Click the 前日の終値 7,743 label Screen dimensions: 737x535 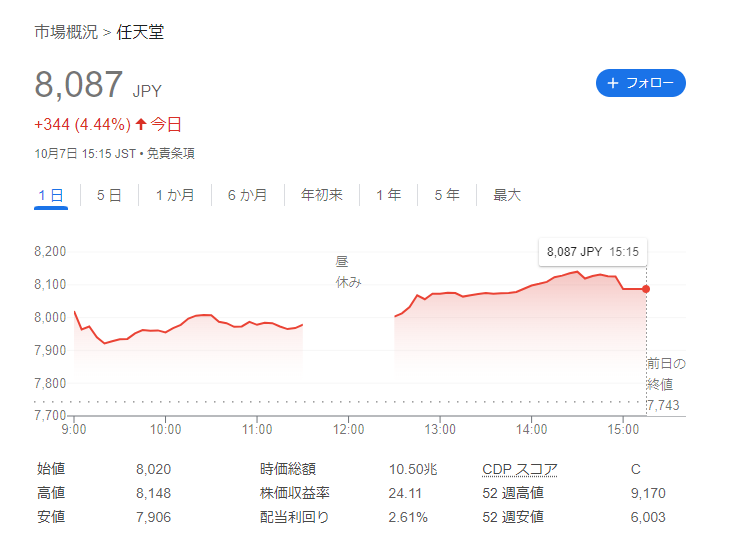click(x=666, y=384)
